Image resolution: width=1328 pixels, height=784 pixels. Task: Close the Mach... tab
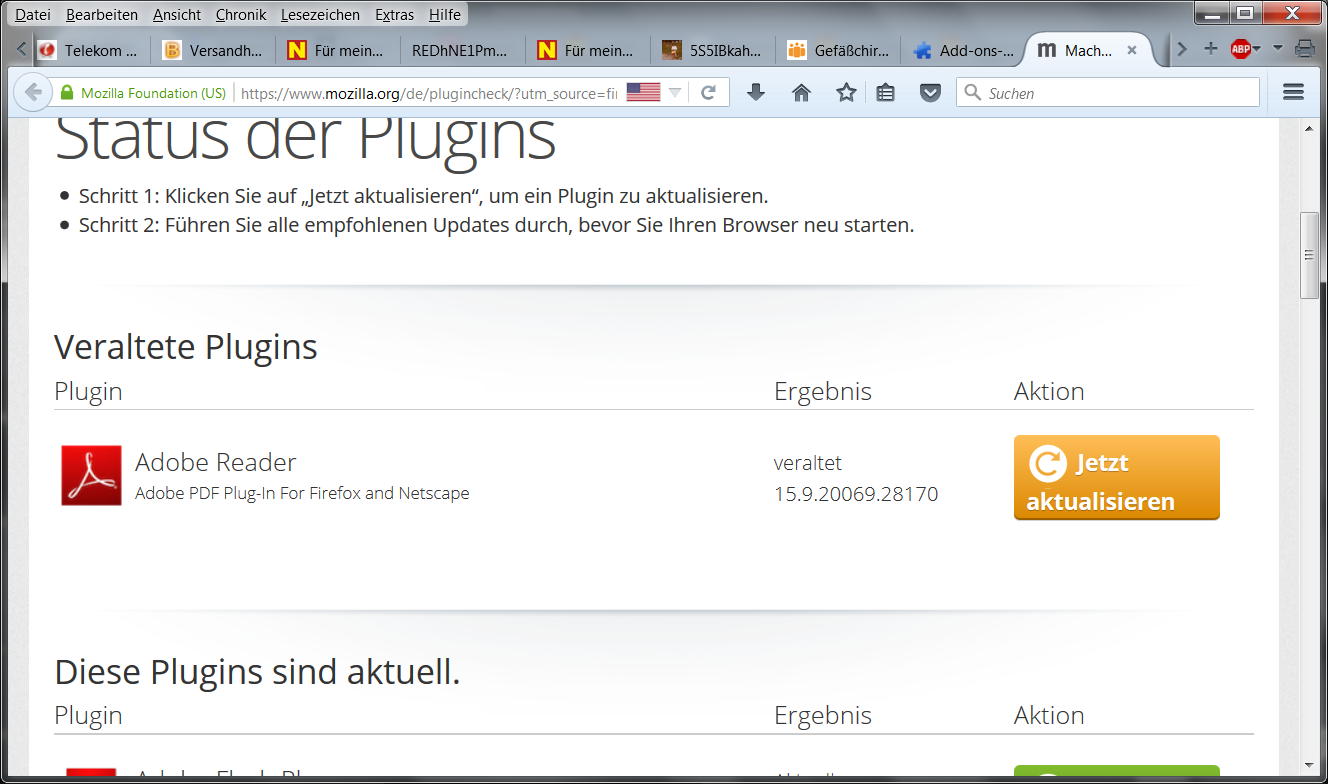coord(1132,50)
